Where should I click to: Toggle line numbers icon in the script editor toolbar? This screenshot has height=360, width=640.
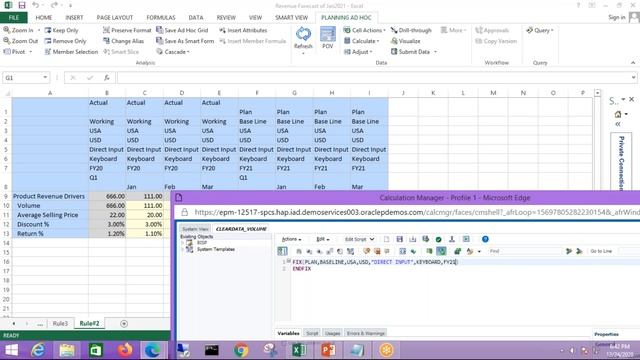[282, 251]
